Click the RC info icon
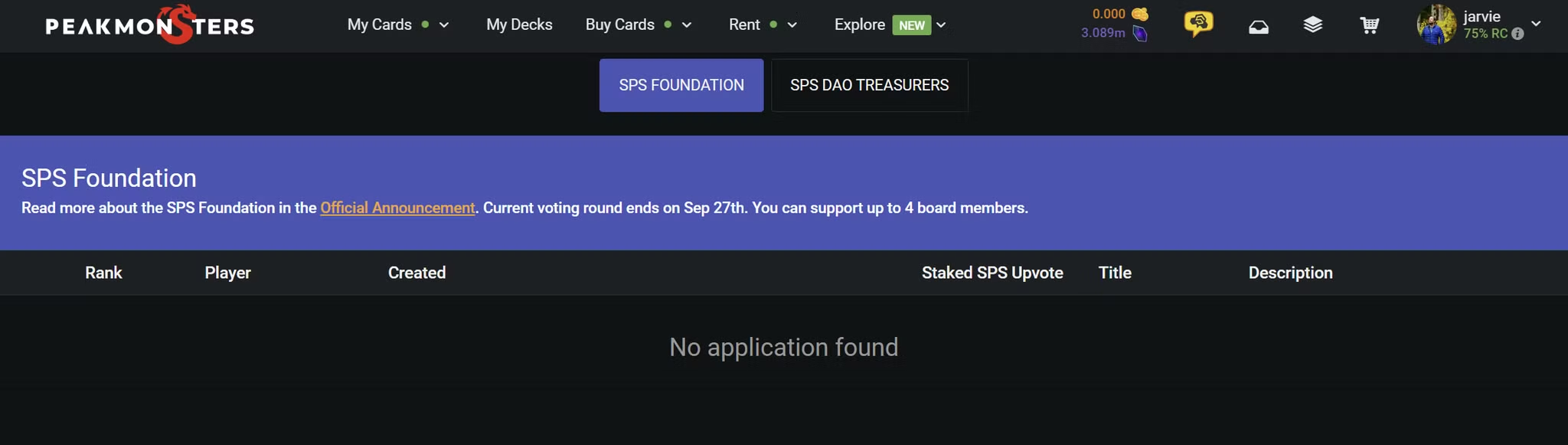Viewport: 1568px width, 445px height. coord(1517,34)
